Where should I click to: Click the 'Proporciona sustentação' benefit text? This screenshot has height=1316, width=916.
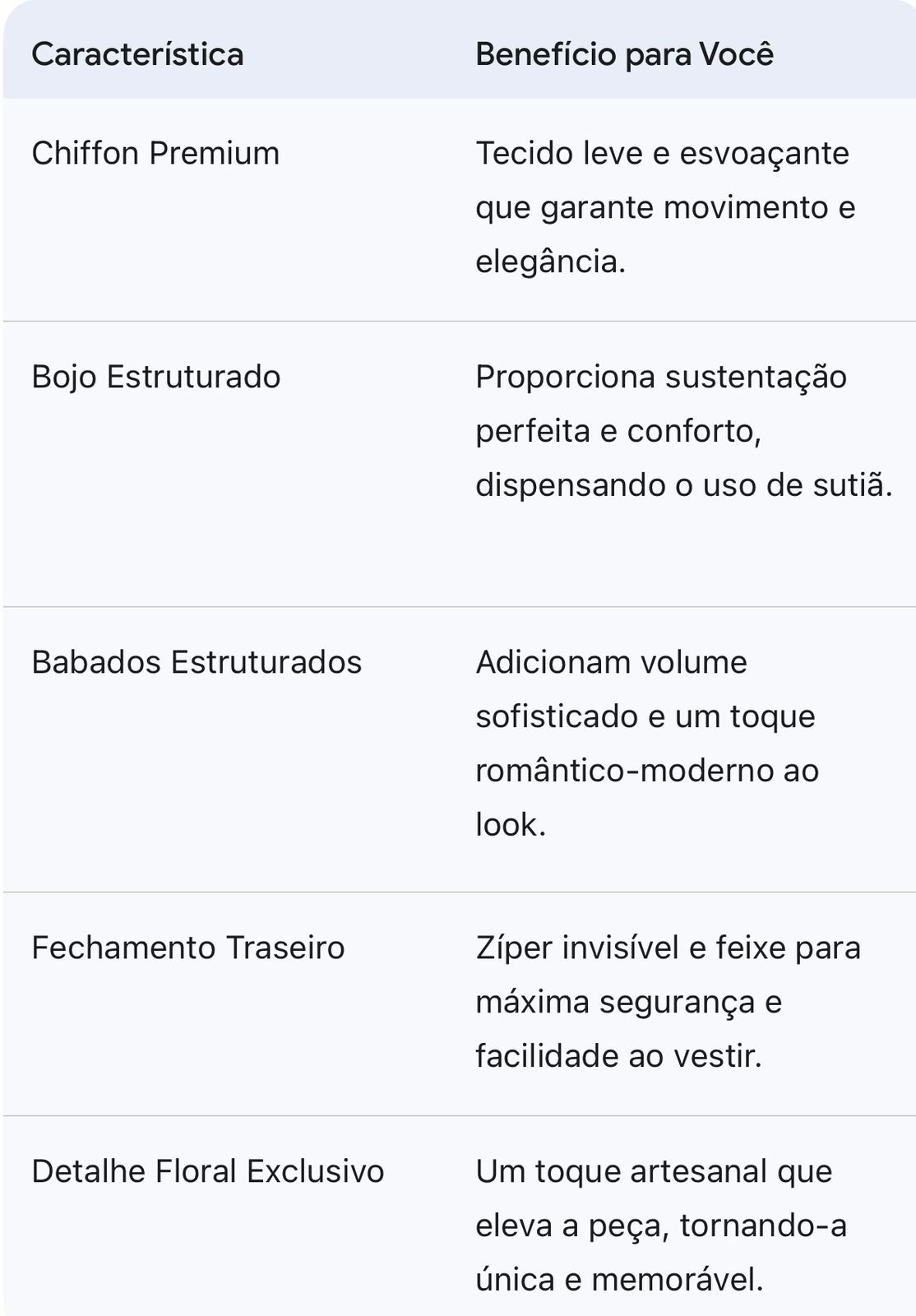pos(660,378)
